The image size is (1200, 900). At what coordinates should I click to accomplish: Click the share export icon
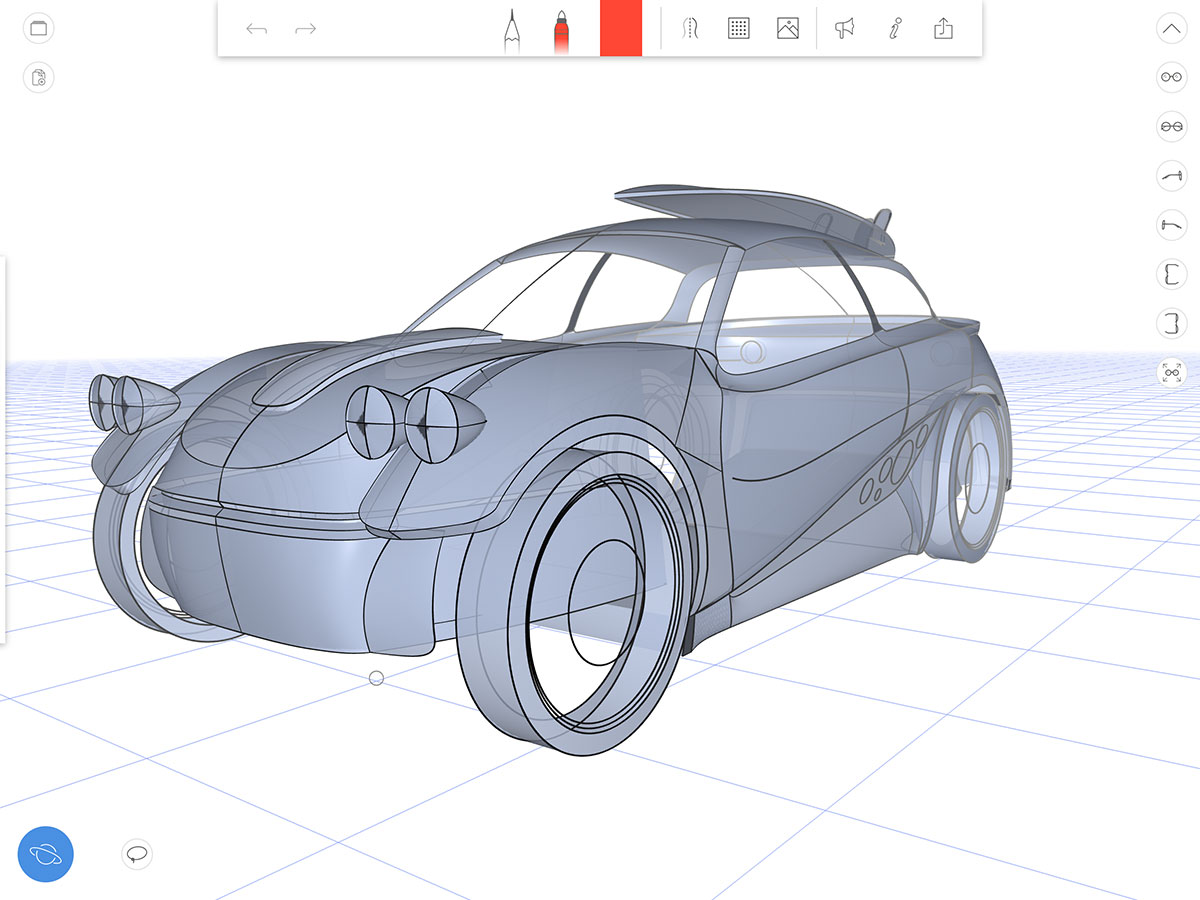click(x=943, y=29)
